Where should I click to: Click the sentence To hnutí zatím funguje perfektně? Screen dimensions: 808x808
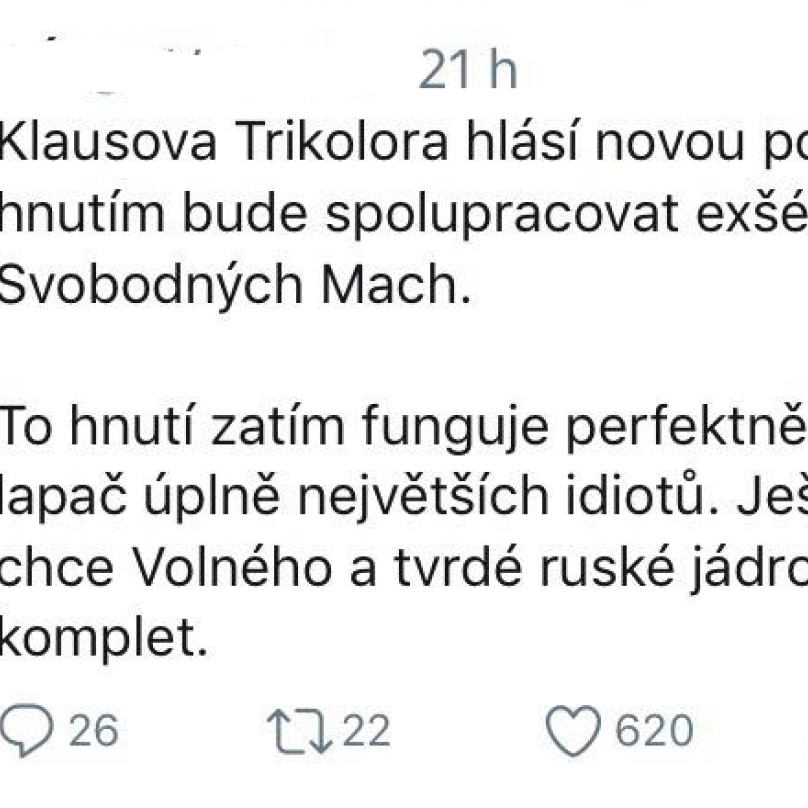(x=404, y=428)
